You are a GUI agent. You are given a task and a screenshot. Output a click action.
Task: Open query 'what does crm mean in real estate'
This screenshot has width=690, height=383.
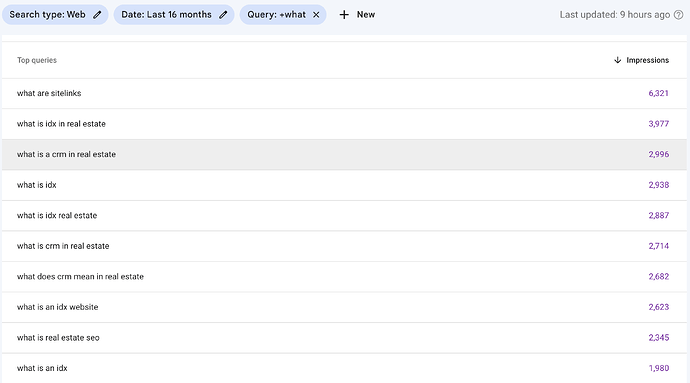point(344,276)
